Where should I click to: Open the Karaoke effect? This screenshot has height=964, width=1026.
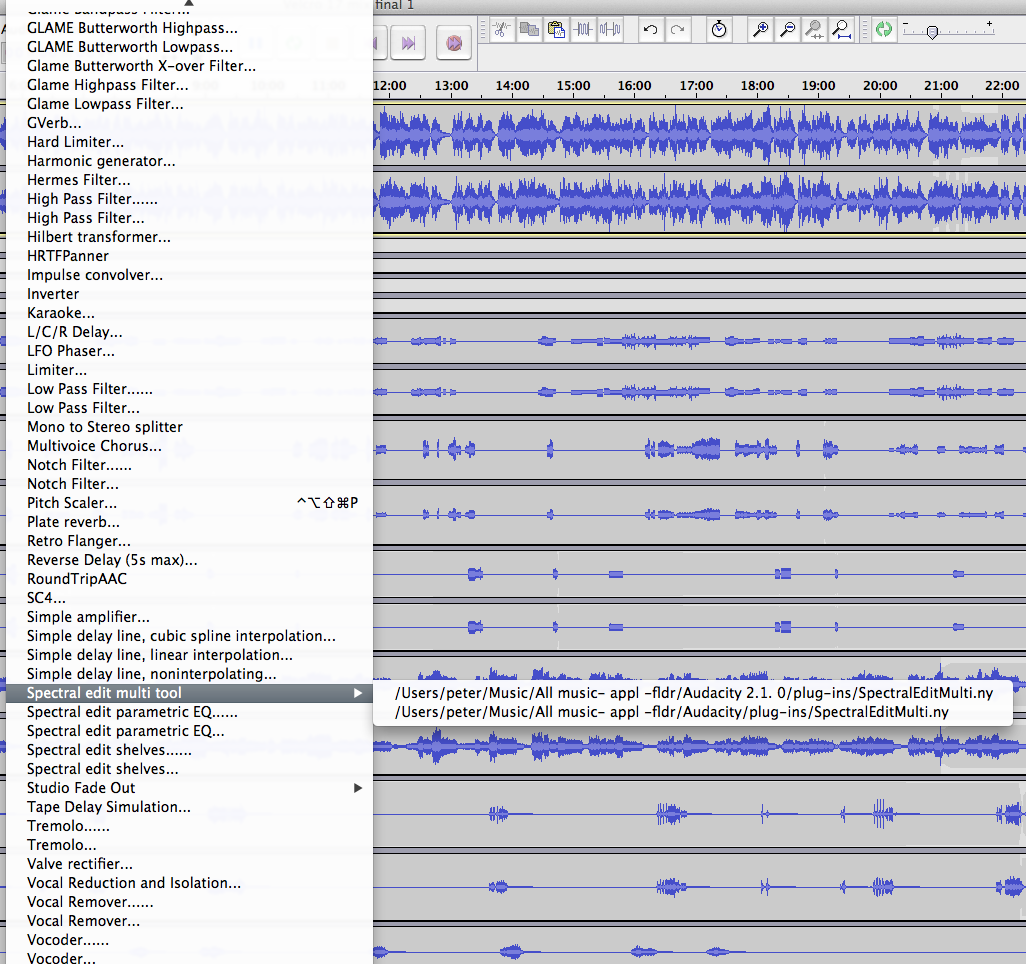tap(189, 313)
